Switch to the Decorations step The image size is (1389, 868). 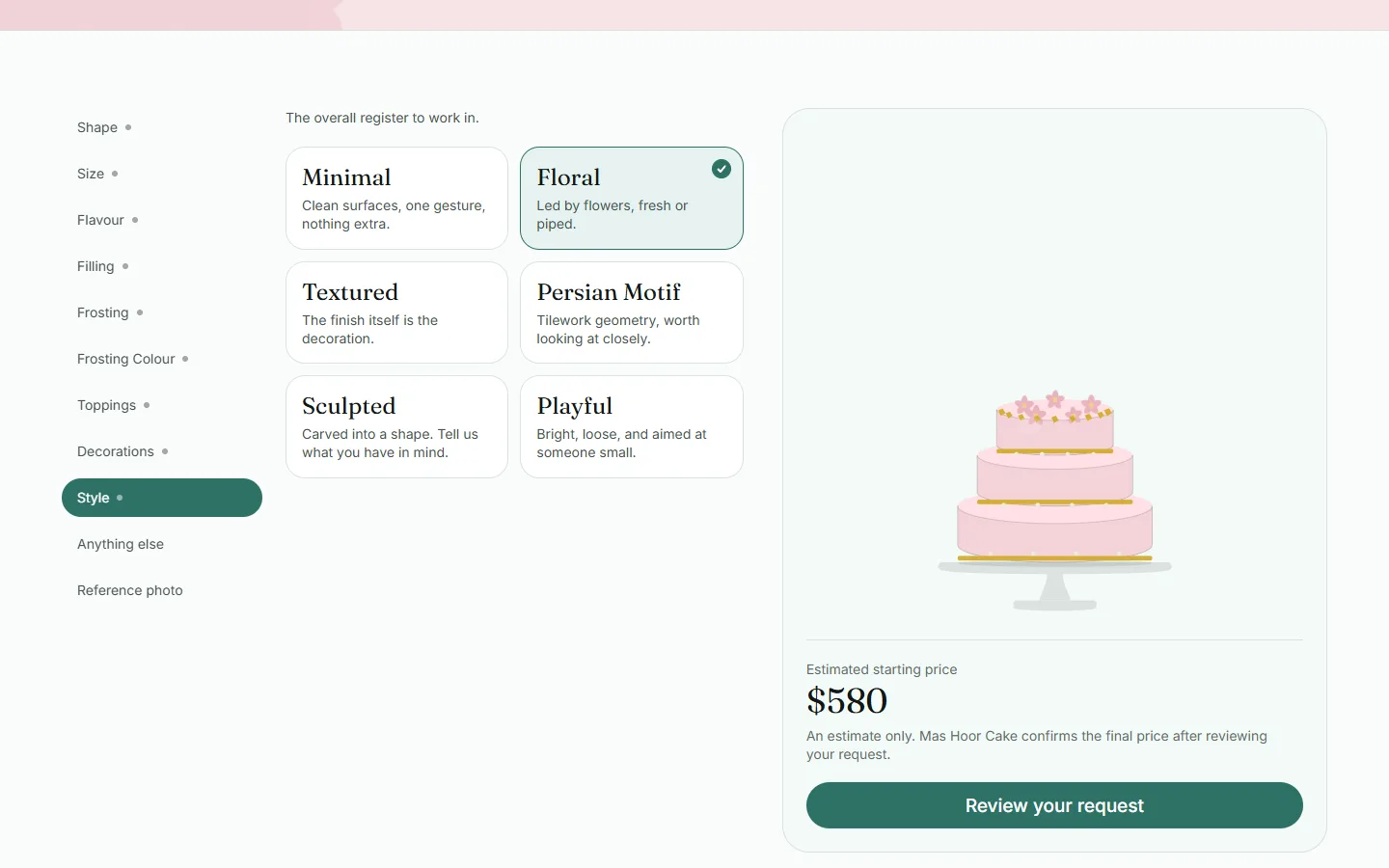coord(162,451)
